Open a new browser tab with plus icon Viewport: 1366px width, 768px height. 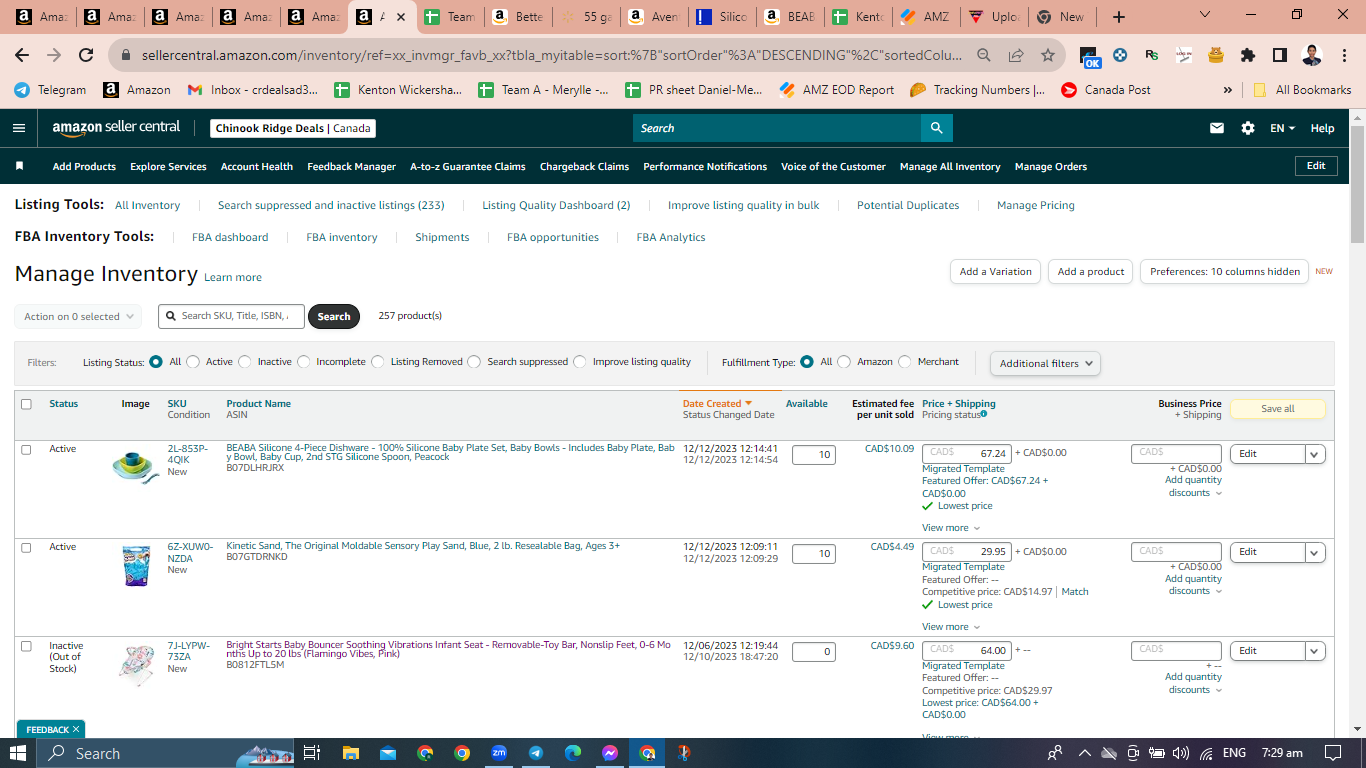click(1119, 17)
